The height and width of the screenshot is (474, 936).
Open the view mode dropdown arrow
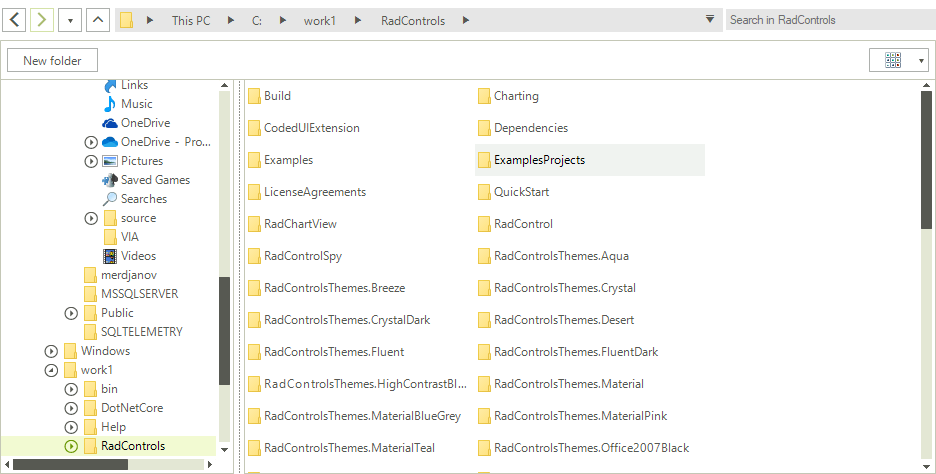[921, 60]
